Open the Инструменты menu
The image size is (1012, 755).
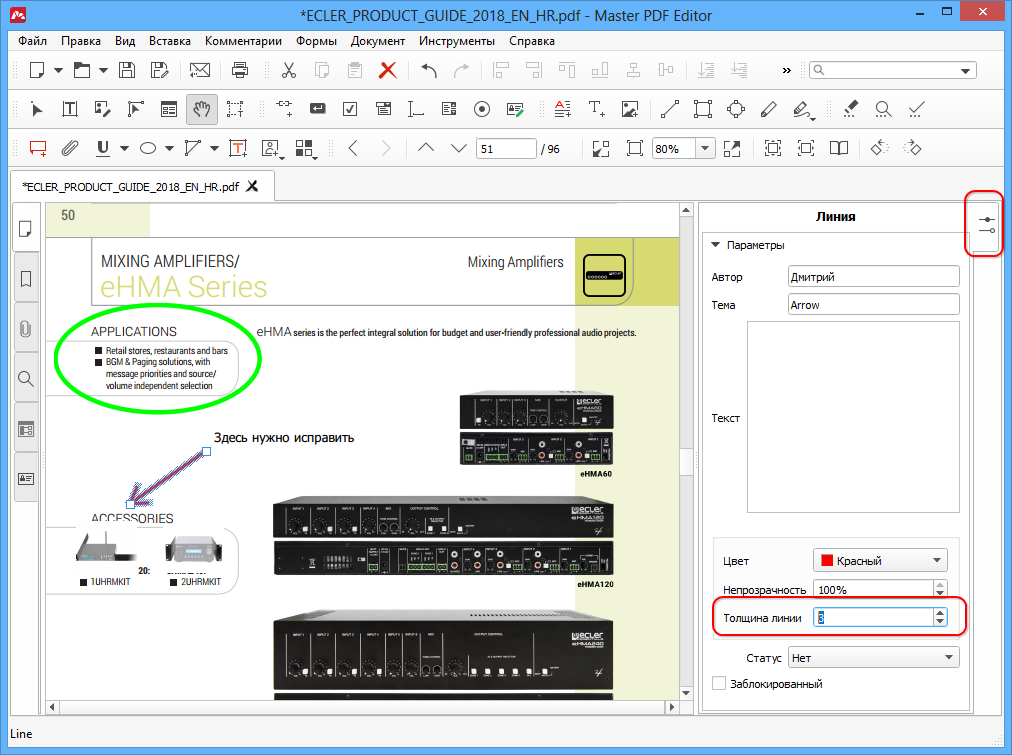tap(456, 41)
